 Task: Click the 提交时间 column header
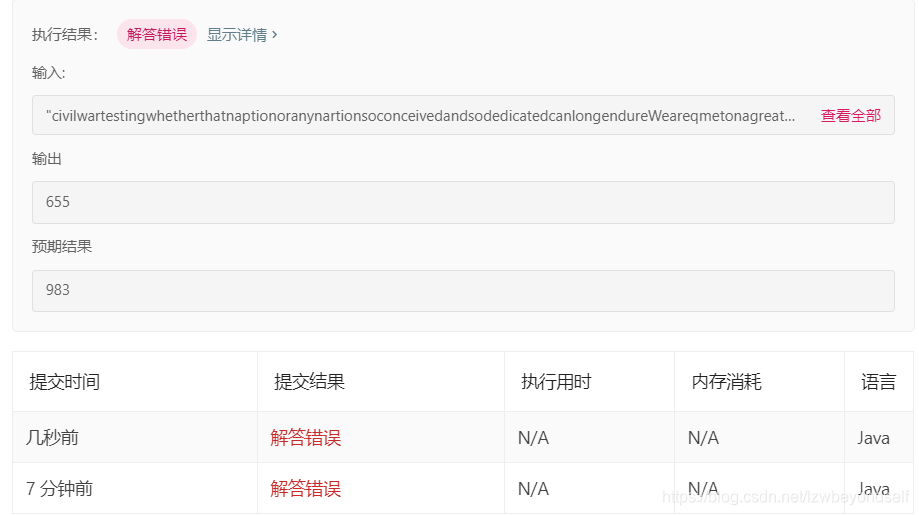(x=64, y=382)
